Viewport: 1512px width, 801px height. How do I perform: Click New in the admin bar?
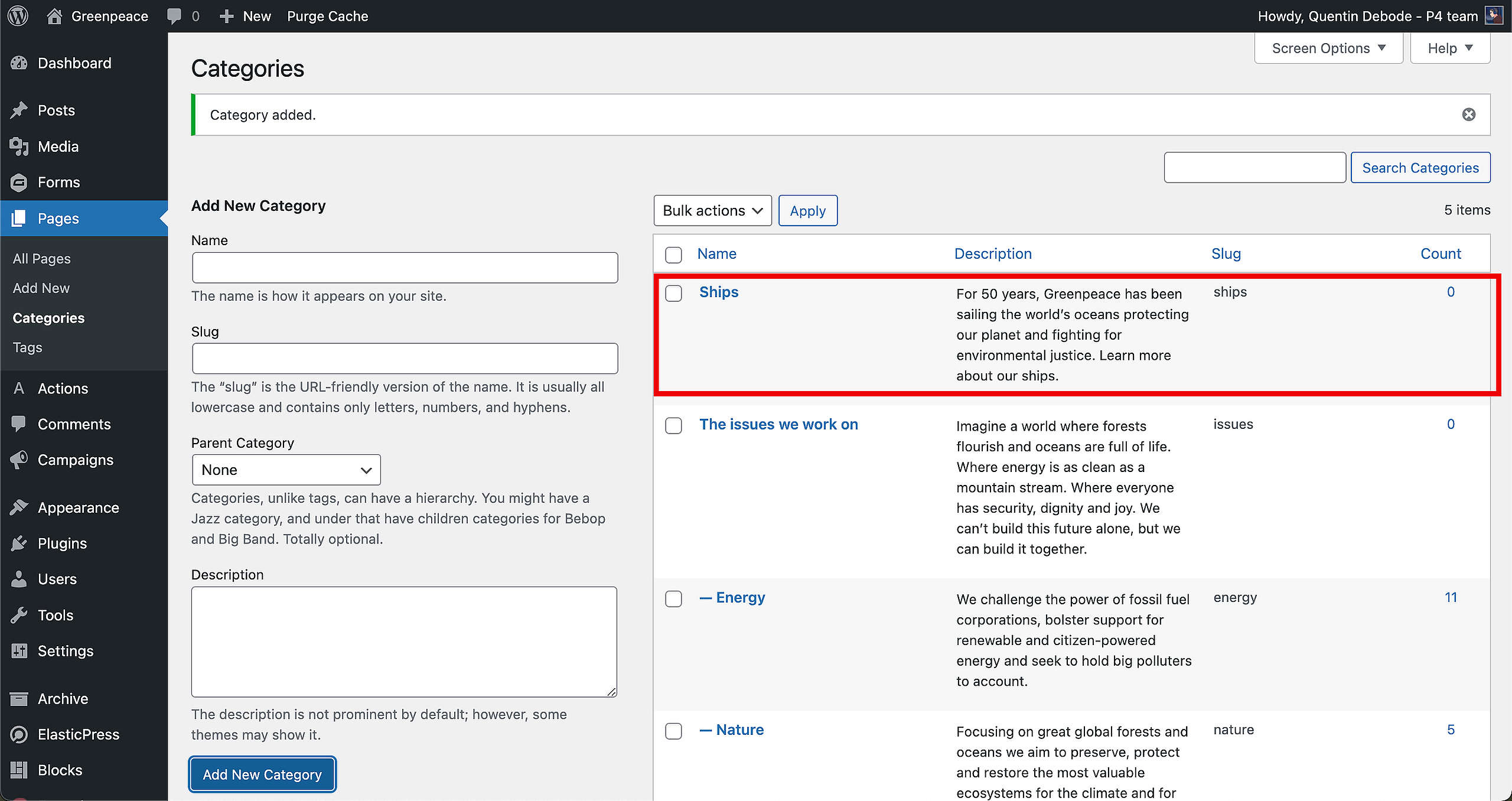256,17
